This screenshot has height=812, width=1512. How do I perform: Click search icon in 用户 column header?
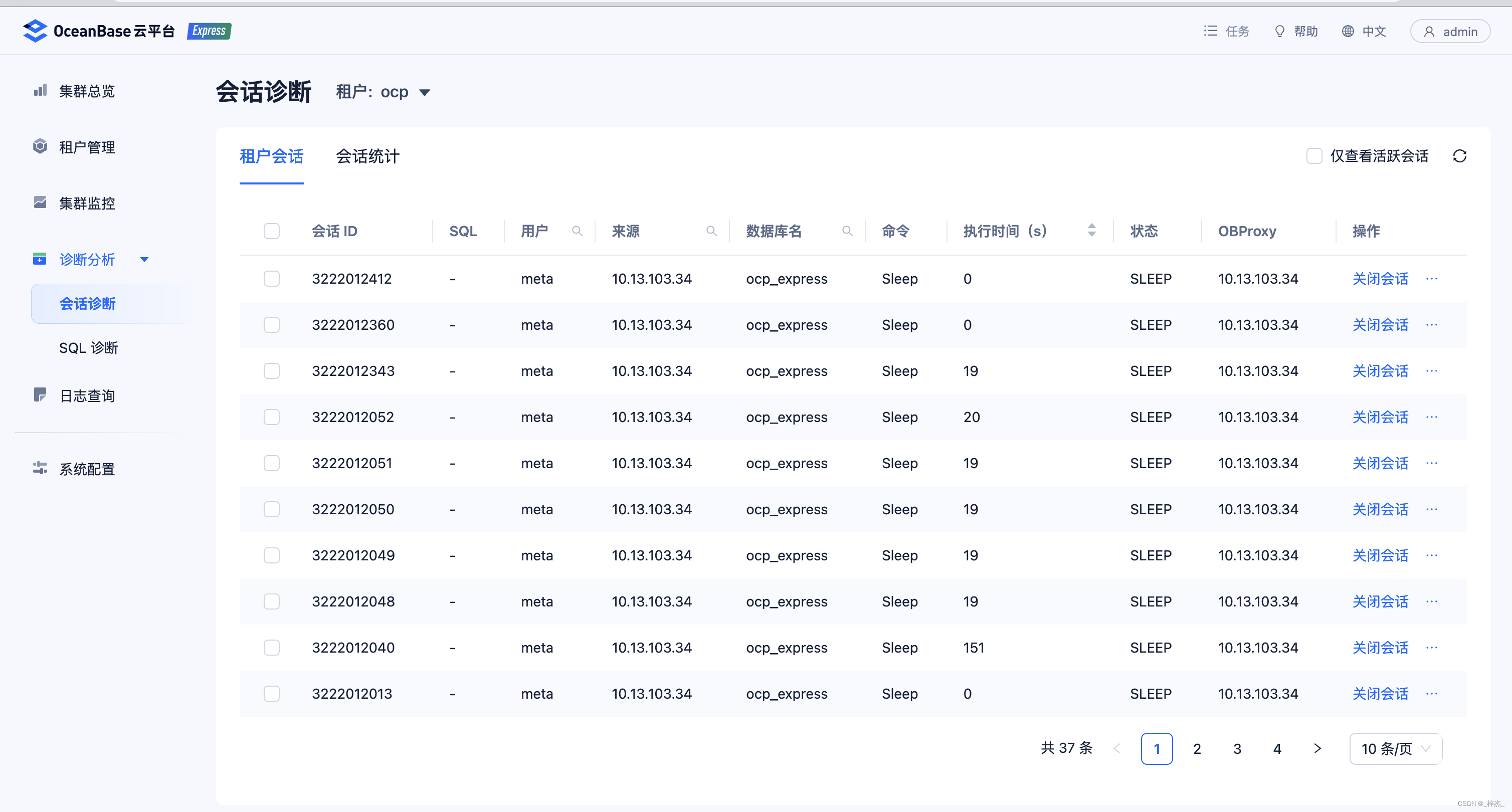coord(577,231)
